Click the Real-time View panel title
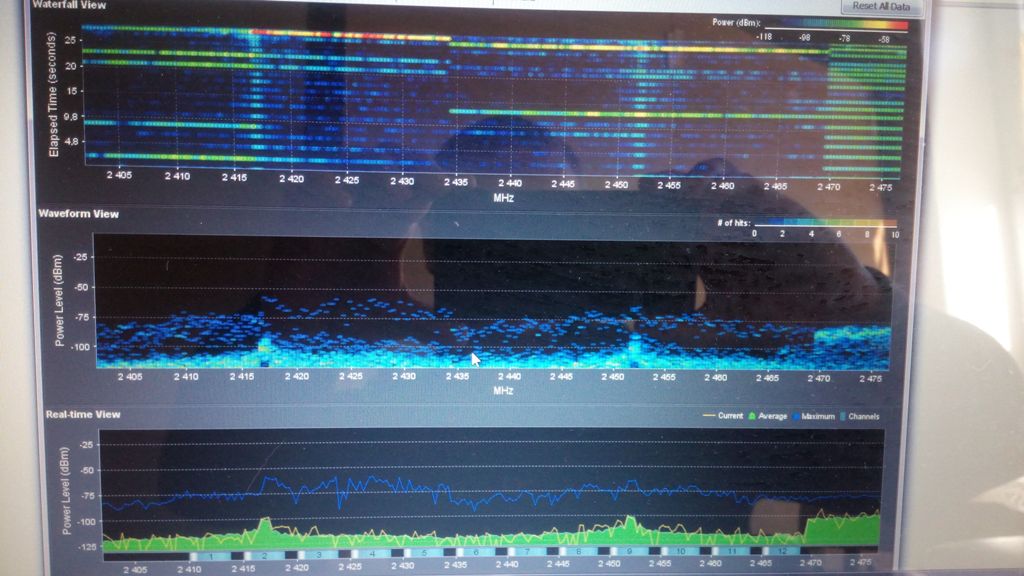1024x576 pixels. (83, 414)
